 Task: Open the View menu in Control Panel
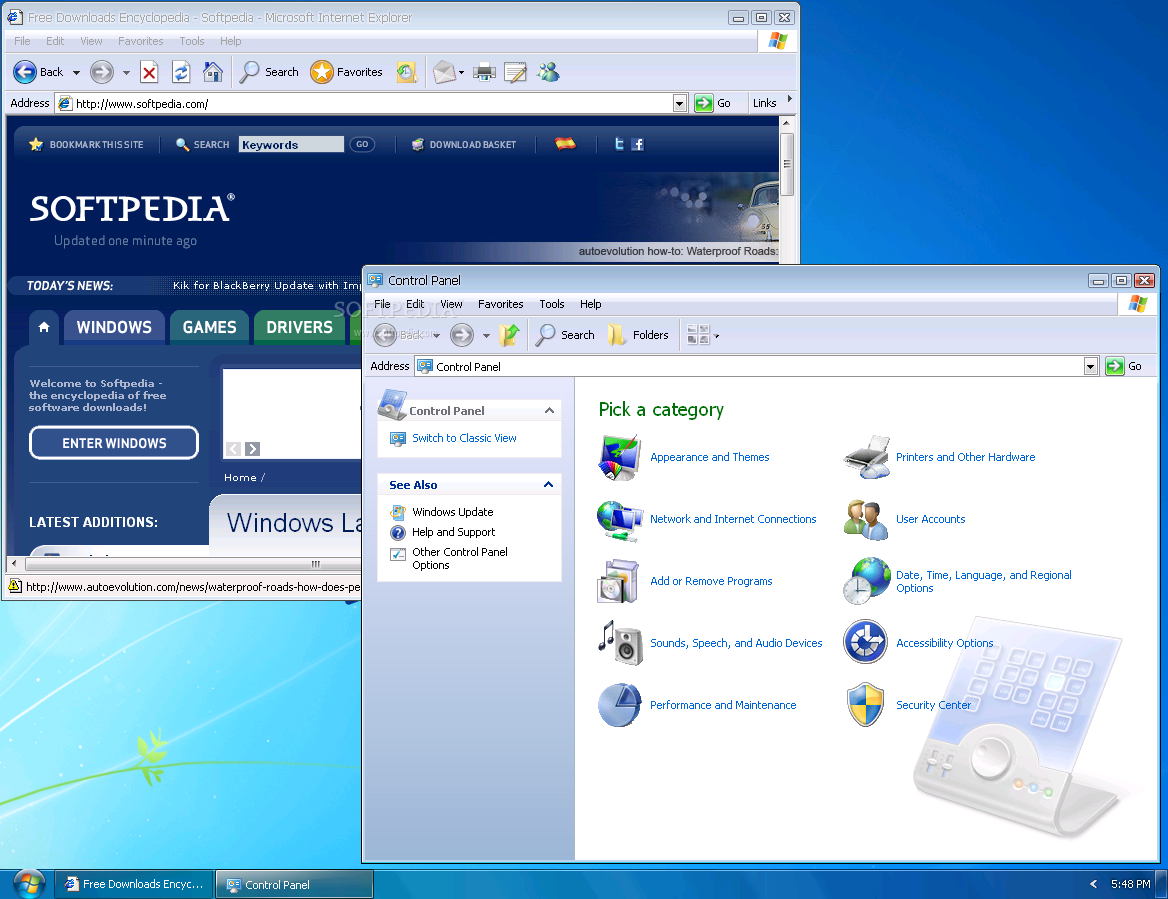(451, 304)
